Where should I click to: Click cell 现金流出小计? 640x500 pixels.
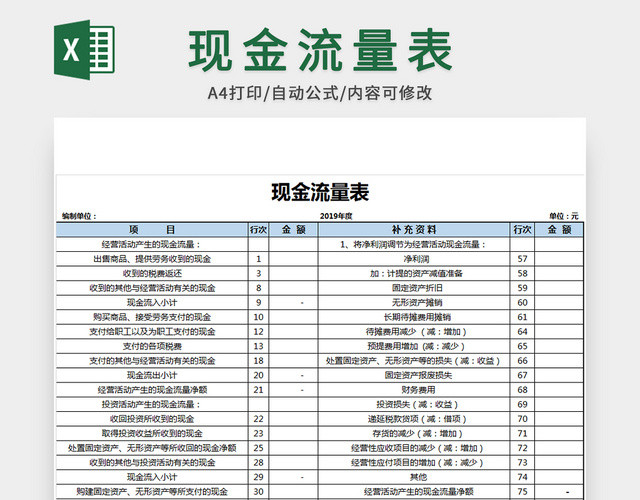152,375
